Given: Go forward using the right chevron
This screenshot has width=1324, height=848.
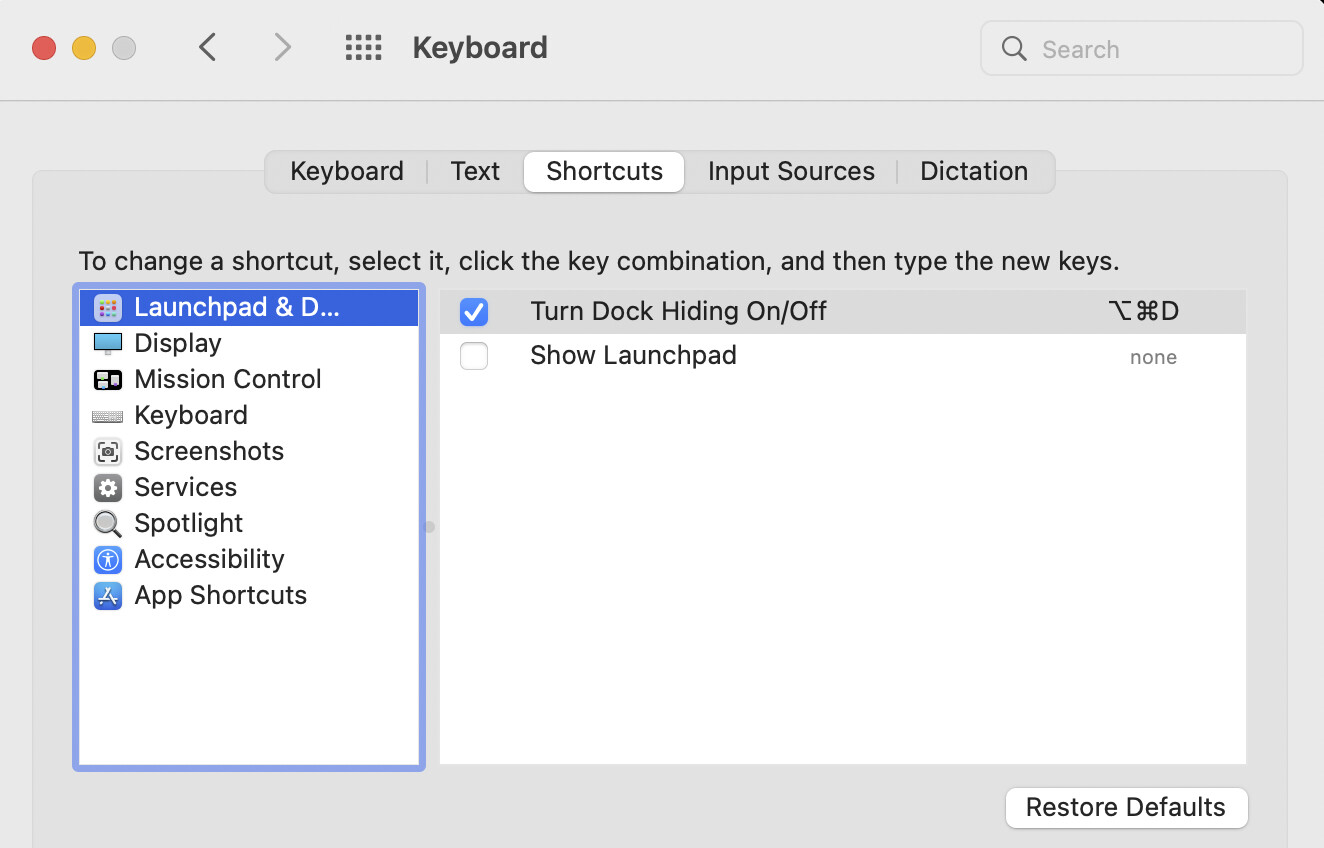Looking at the screenshot, I should 283,47.
